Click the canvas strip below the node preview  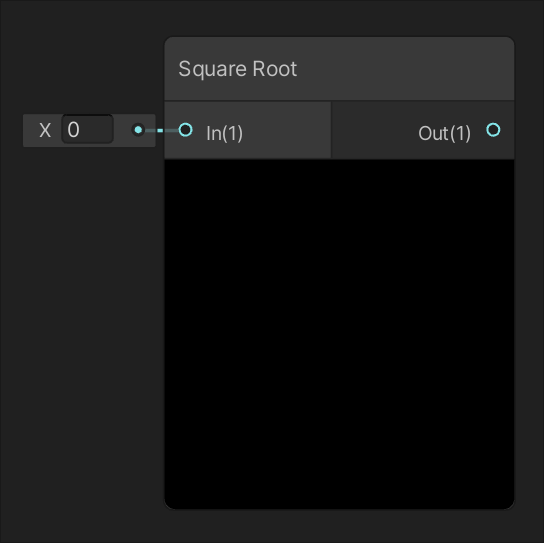click(339, 526)
